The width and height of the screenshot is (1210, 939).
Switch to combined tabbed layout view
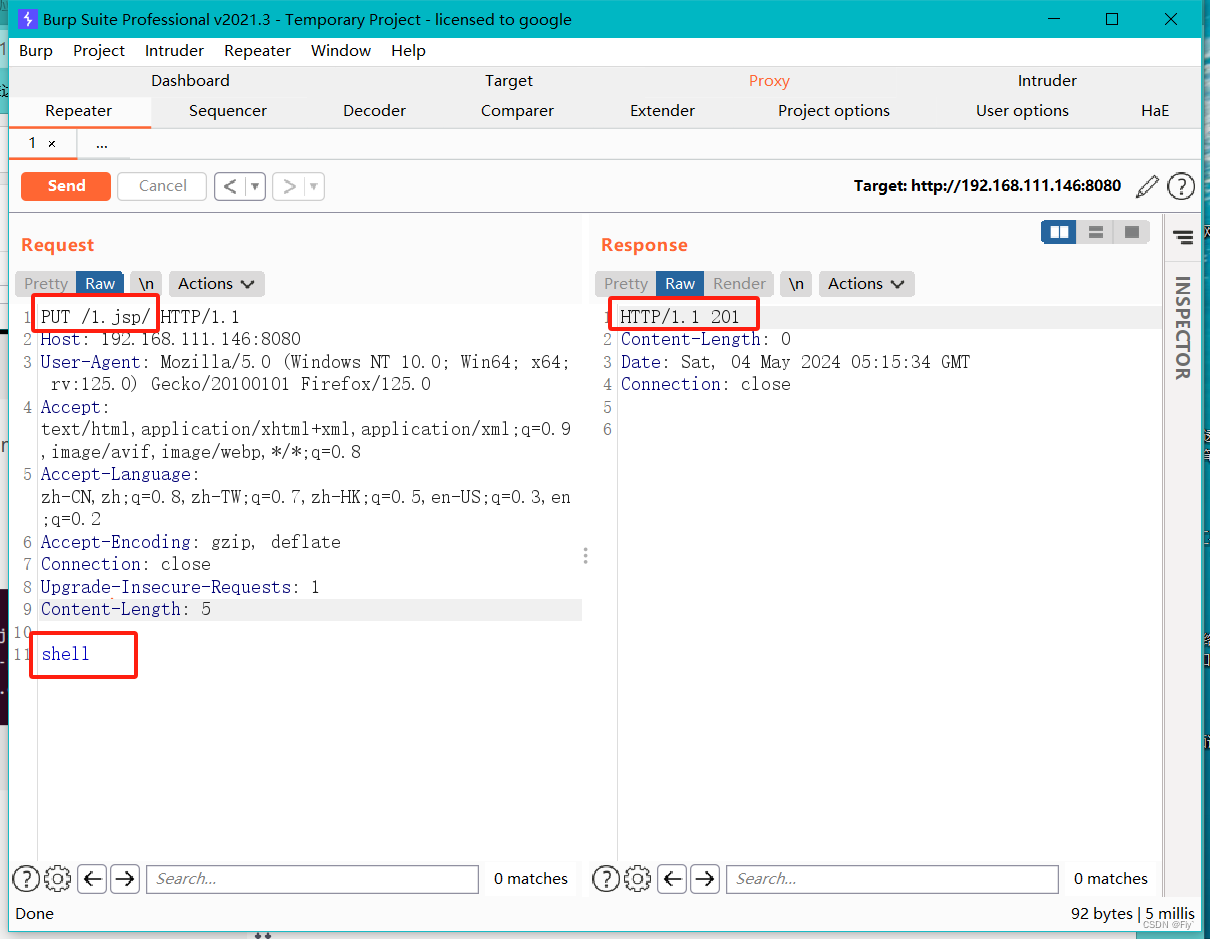click(1132, 232)
